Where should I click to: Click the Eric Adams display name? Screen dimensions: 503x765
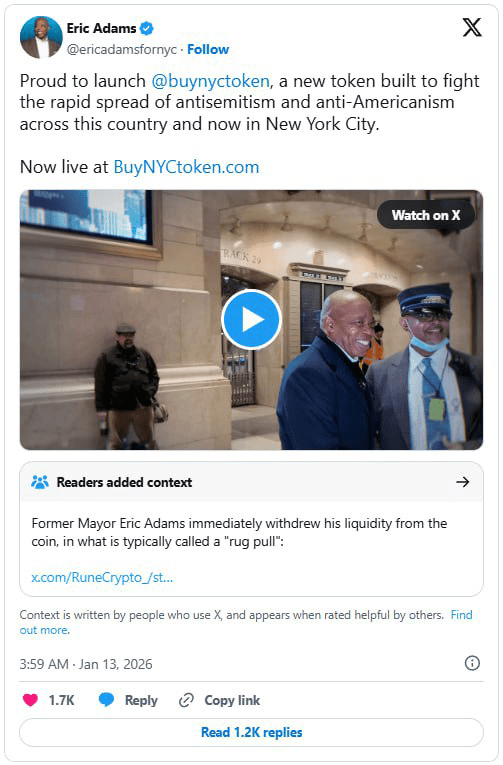pyautogui.click(x=101, y=28)
